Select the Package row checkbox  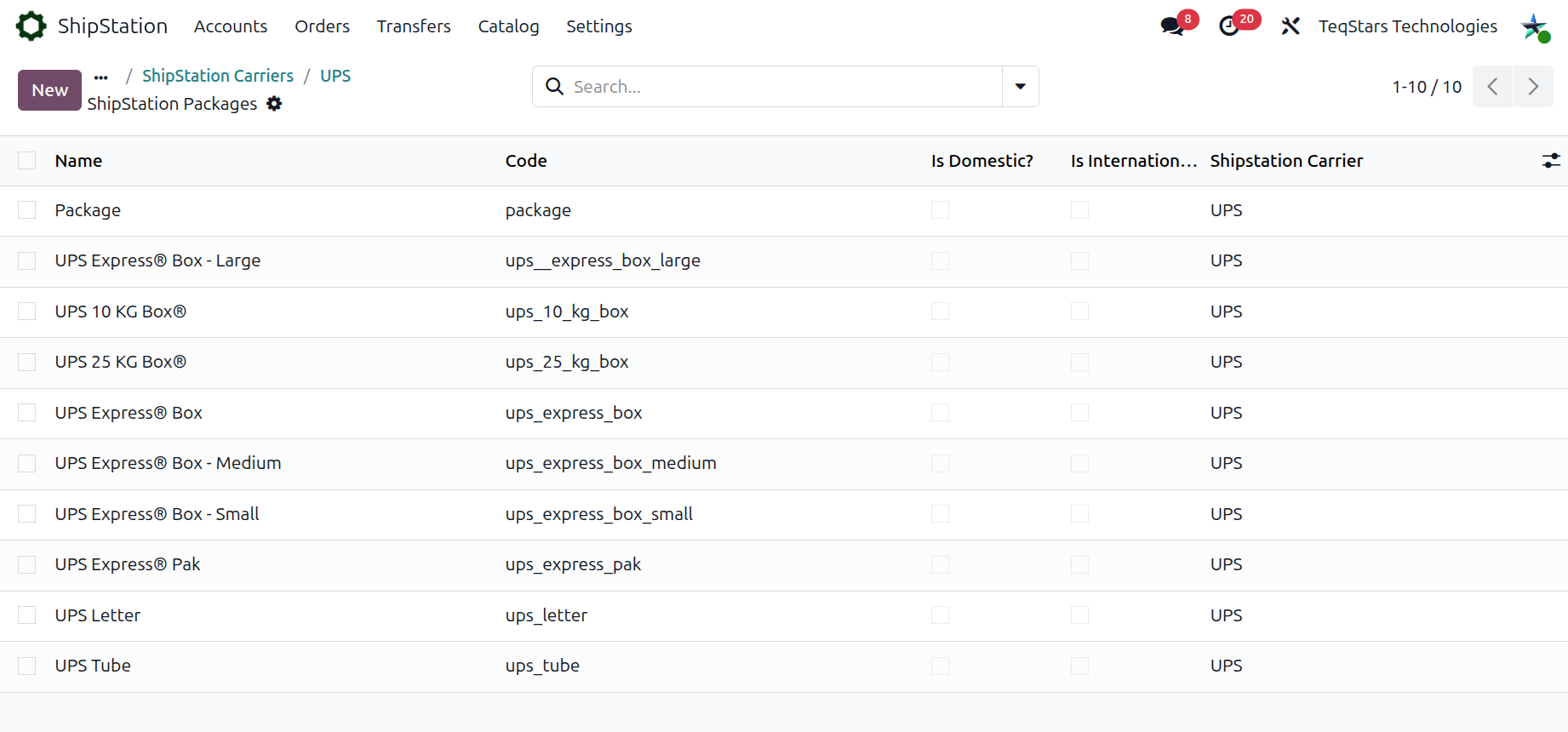(x=27, y=210)
